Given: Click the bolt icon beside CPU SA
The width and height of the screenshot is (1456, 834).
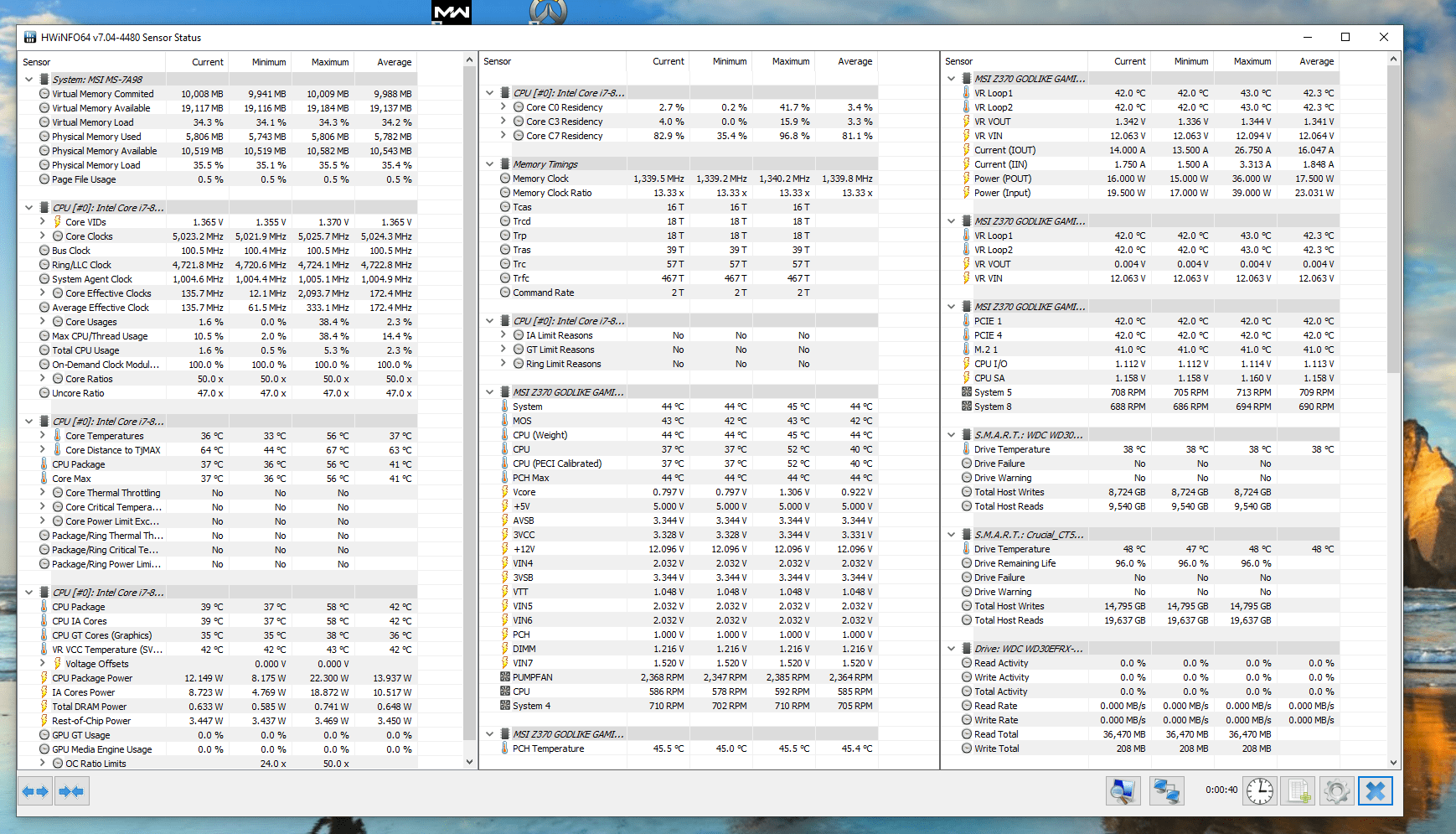Looking at the screenshot, I should pos(967,378).
